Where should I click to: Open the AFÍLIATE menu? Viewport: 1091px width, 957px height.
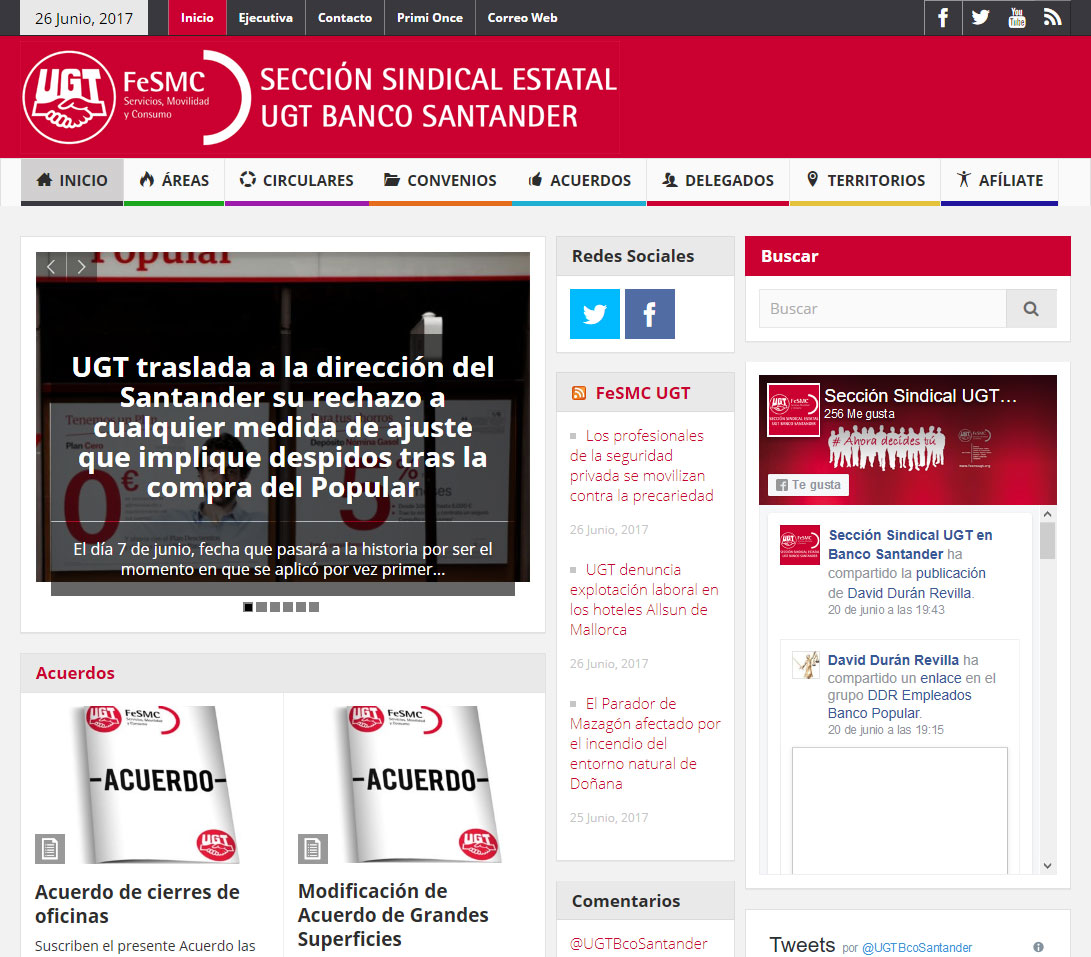pyautogui.click(x=999, y=181)
